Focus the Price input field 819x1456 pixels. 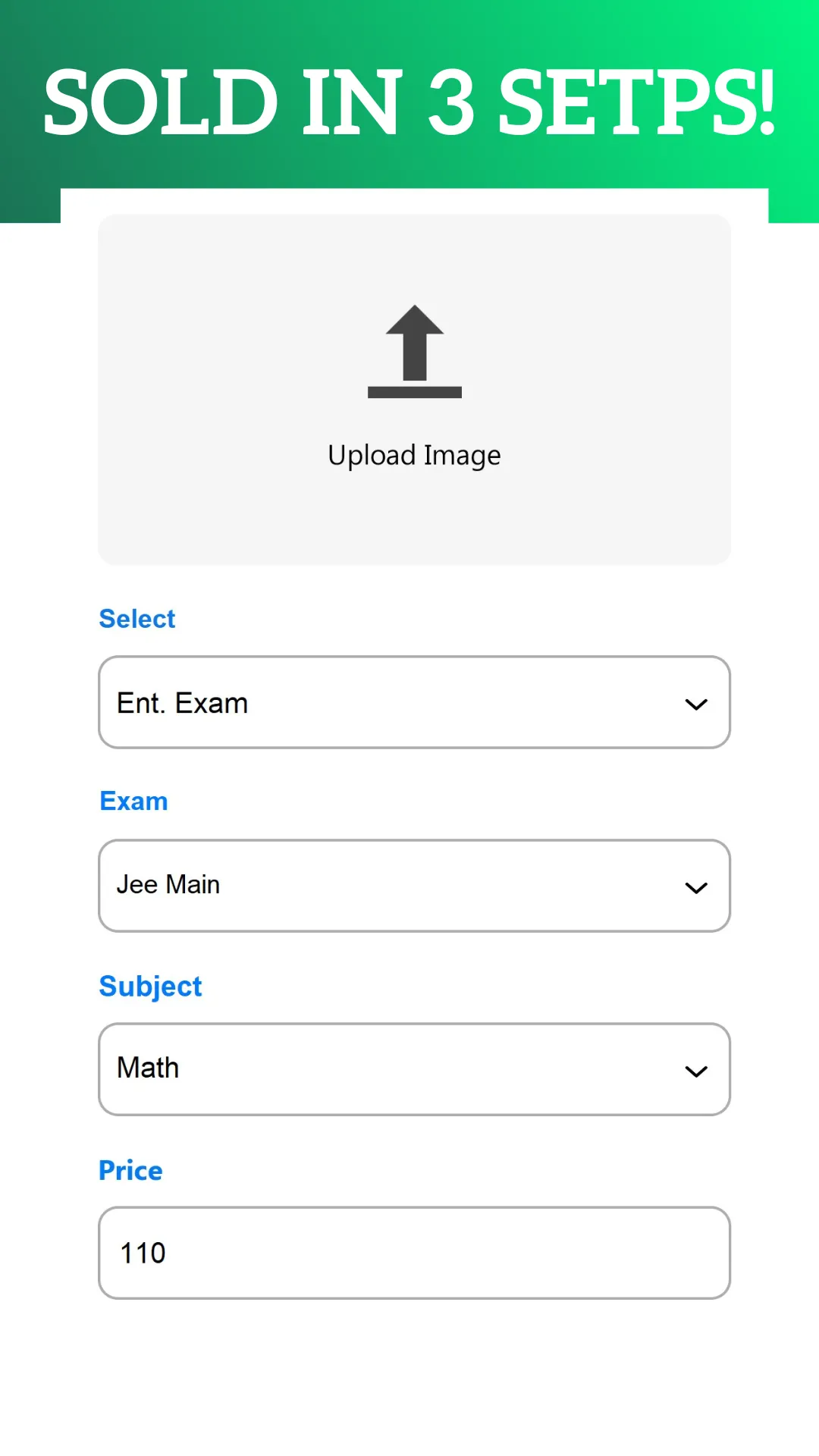tap(414, 1253)
